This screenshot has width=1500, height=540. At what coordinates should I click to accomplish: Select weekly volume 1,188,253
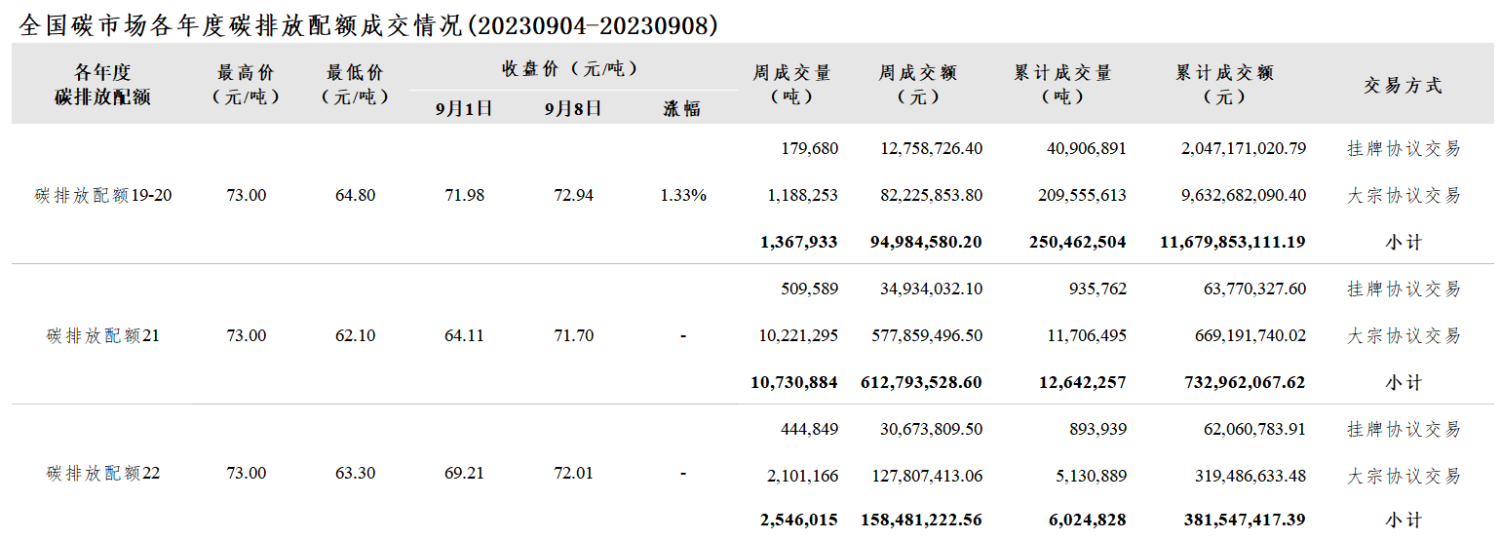pyautogui.click(x=802, y=196)
